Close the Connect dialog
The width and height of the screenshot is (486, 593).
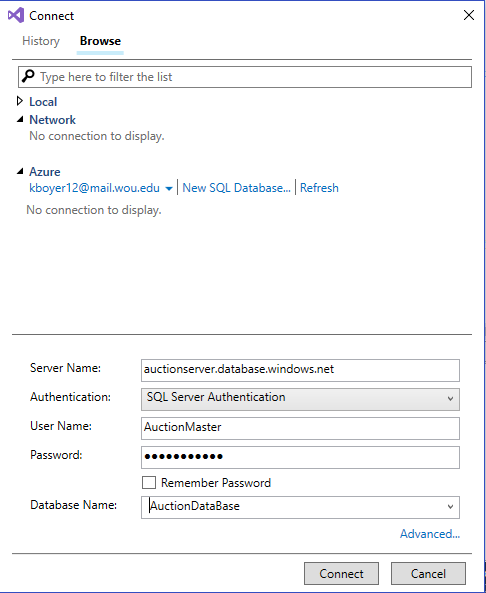(469, 16)
